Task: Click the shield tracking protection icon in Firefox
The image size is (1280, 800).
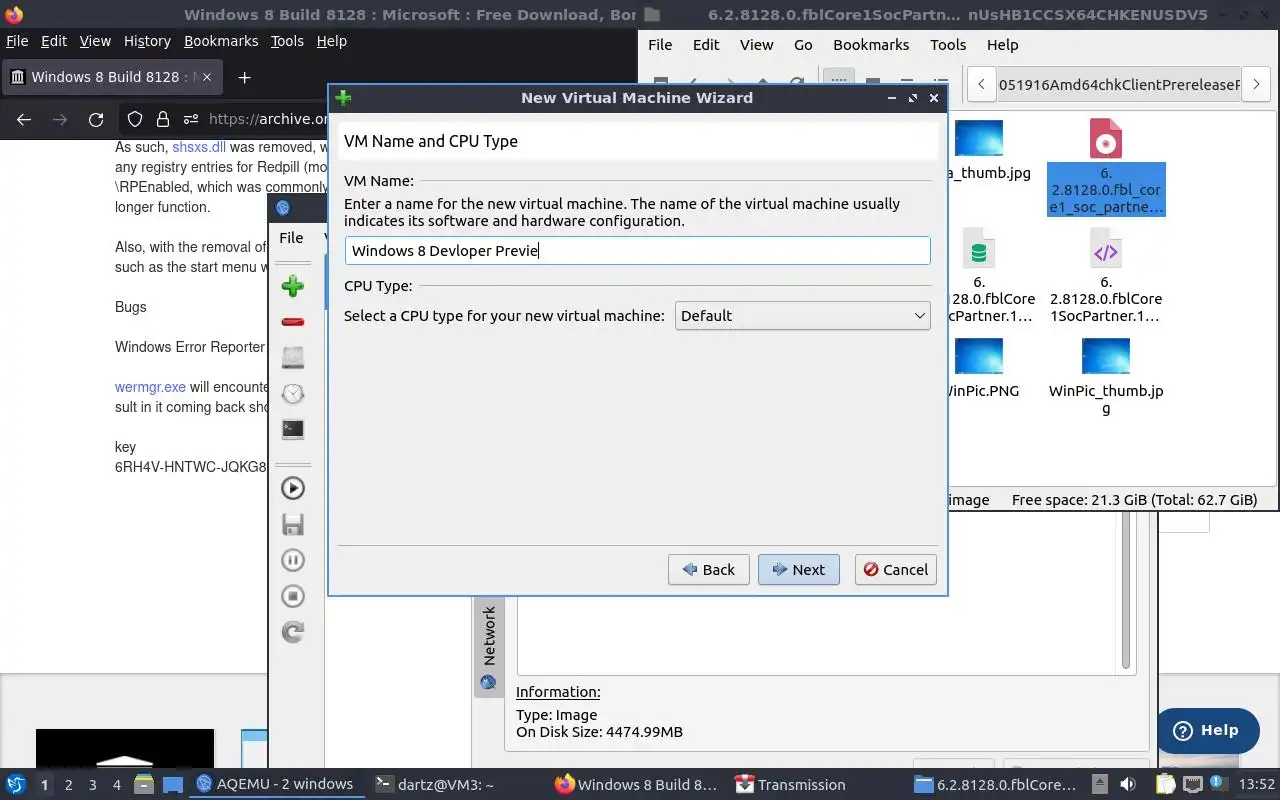Action: [135, 119]
